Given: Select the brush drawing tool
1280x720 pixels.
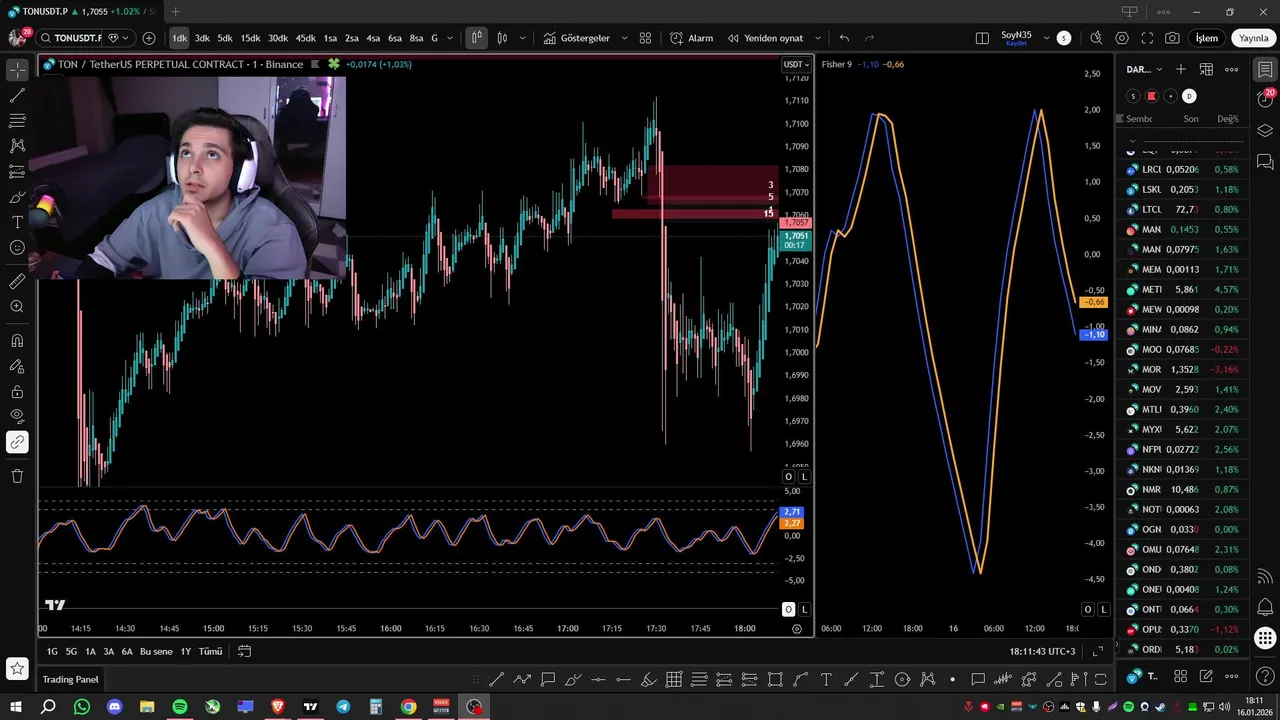Looking at the screenshot, I should click(x=17, y=197).
